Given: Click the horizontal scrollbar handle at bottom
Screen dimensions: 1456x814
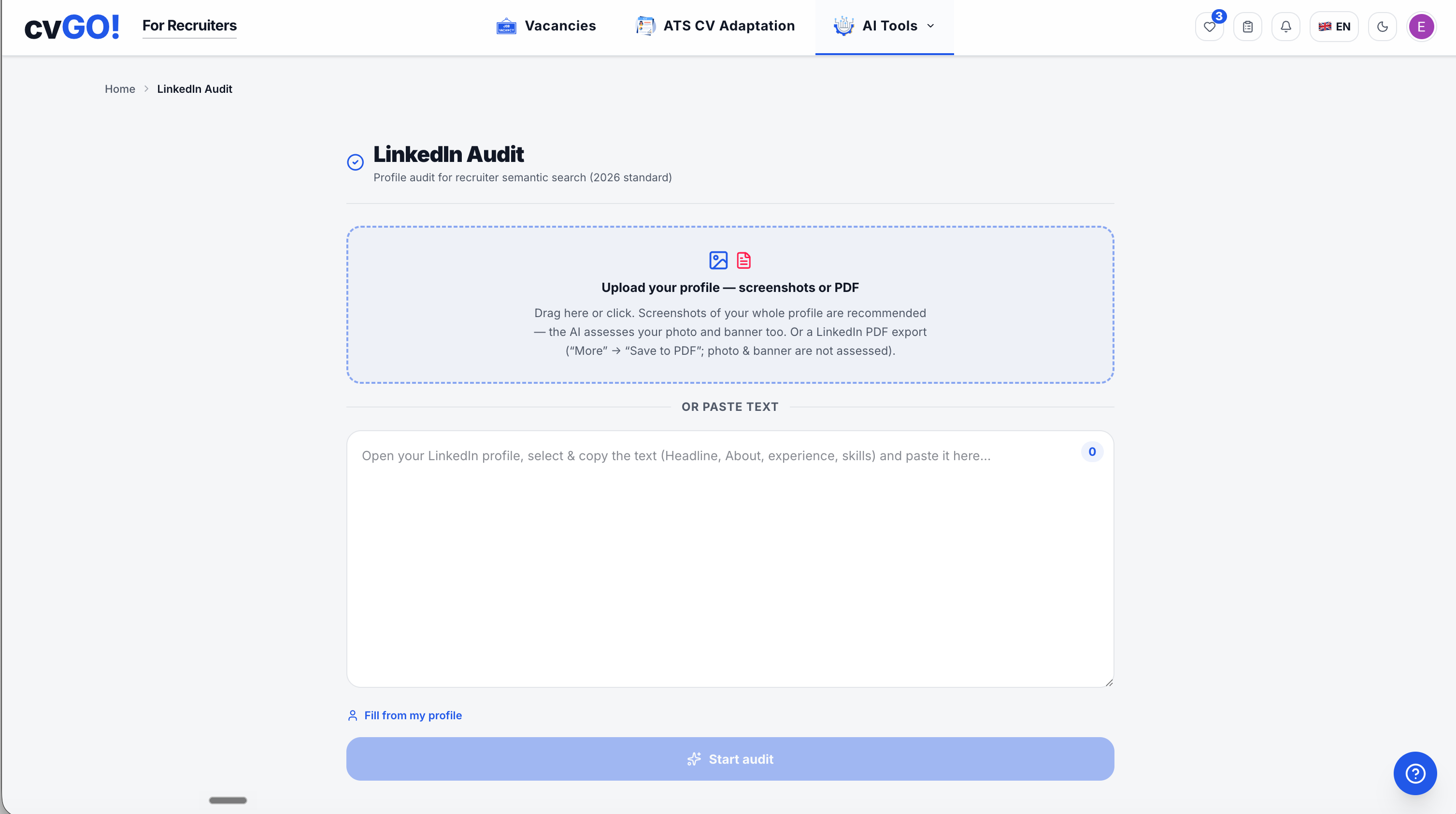Looking at the screenshot, I should tap(228, 800).
